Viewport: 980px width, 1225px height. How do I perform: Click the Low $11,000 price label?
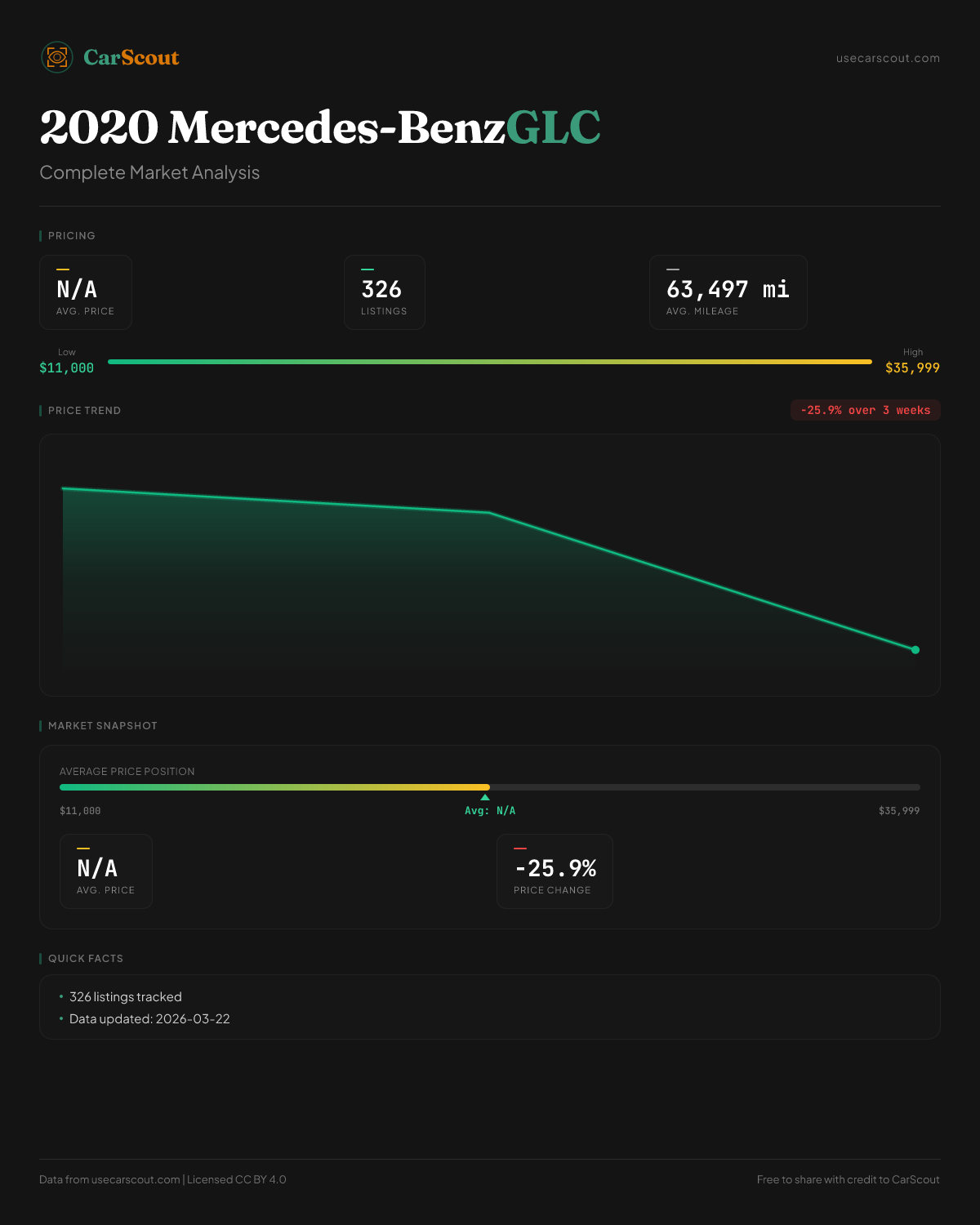[67, 367]
